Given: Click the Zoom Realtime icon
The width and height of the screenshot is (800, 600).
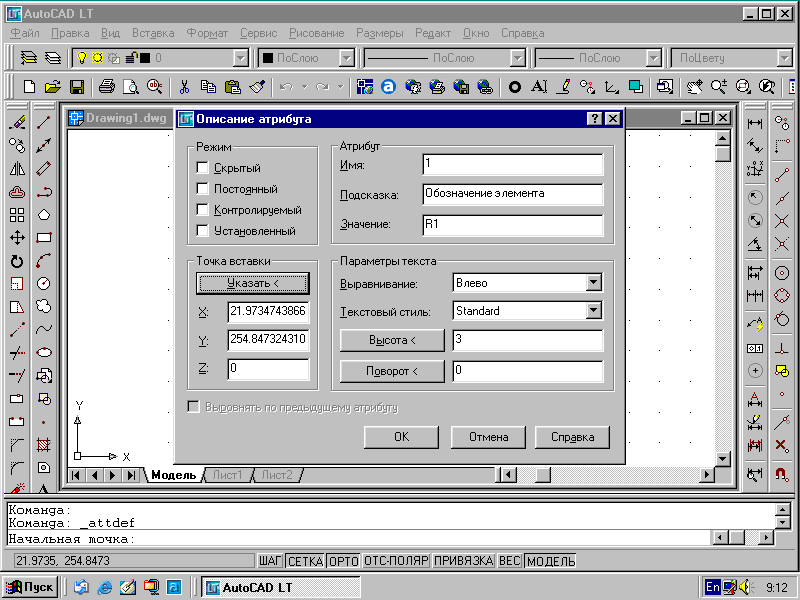Looking at the screenshot, I should (718, 87).
